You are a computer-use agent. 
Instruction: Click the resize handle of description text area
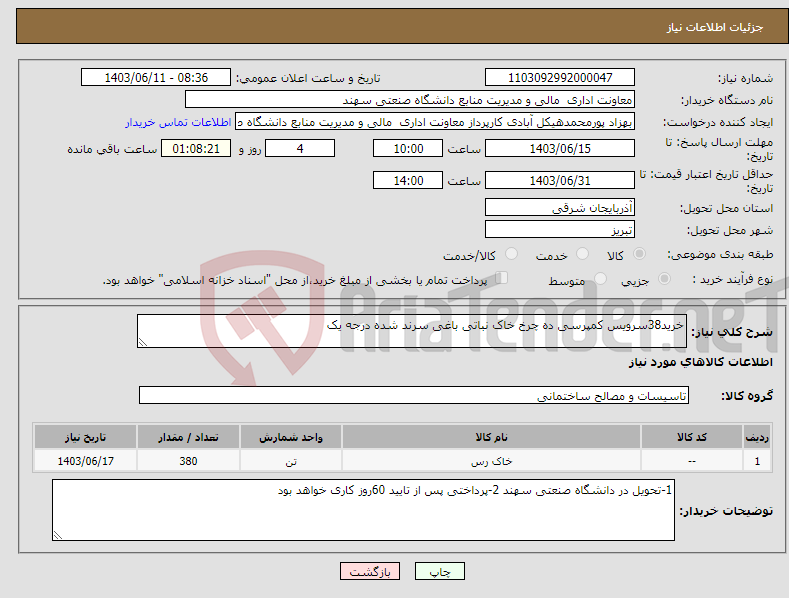point(143,342)
